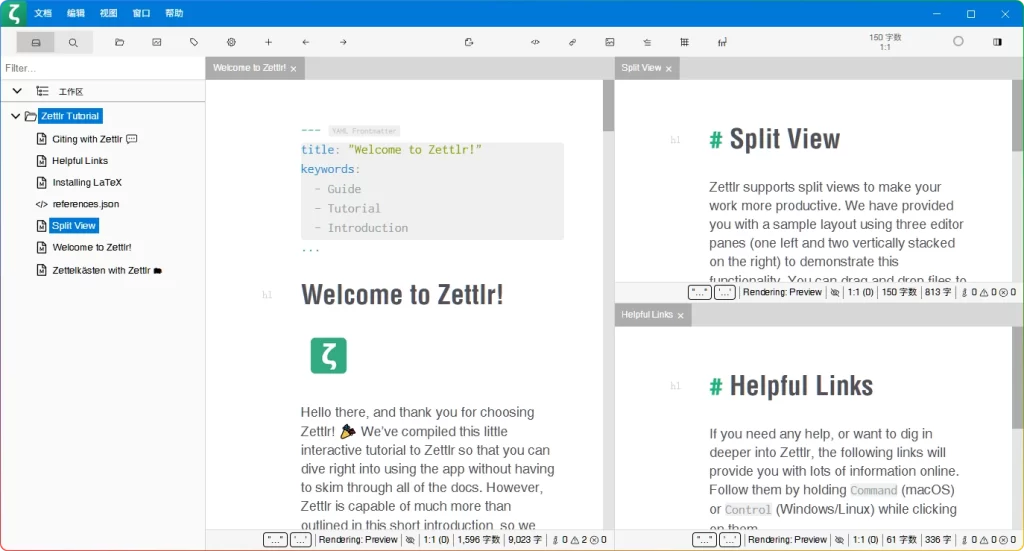Open Rendering: Preview mode selector in Welcome pane
The image size is (1024, 551).
point(358,540)
